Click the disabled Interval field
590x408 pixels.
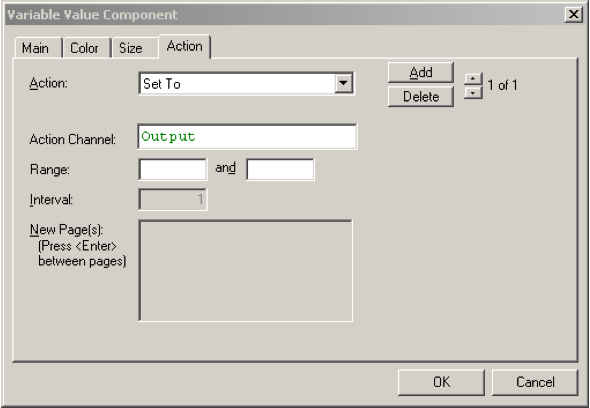coord(173,199)
